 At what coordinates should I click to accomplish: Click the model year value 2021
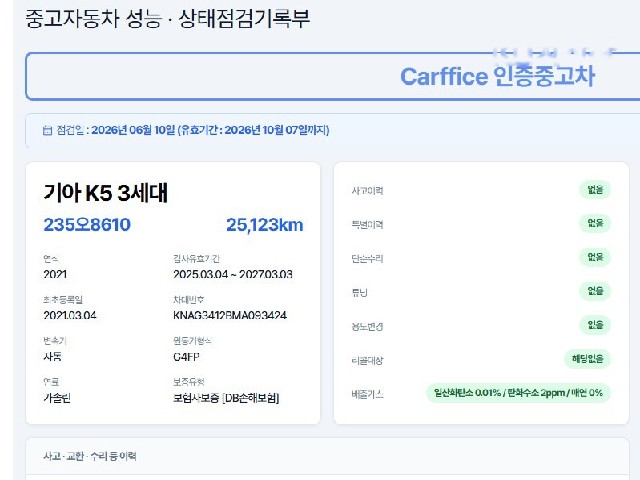pos(55,274)
